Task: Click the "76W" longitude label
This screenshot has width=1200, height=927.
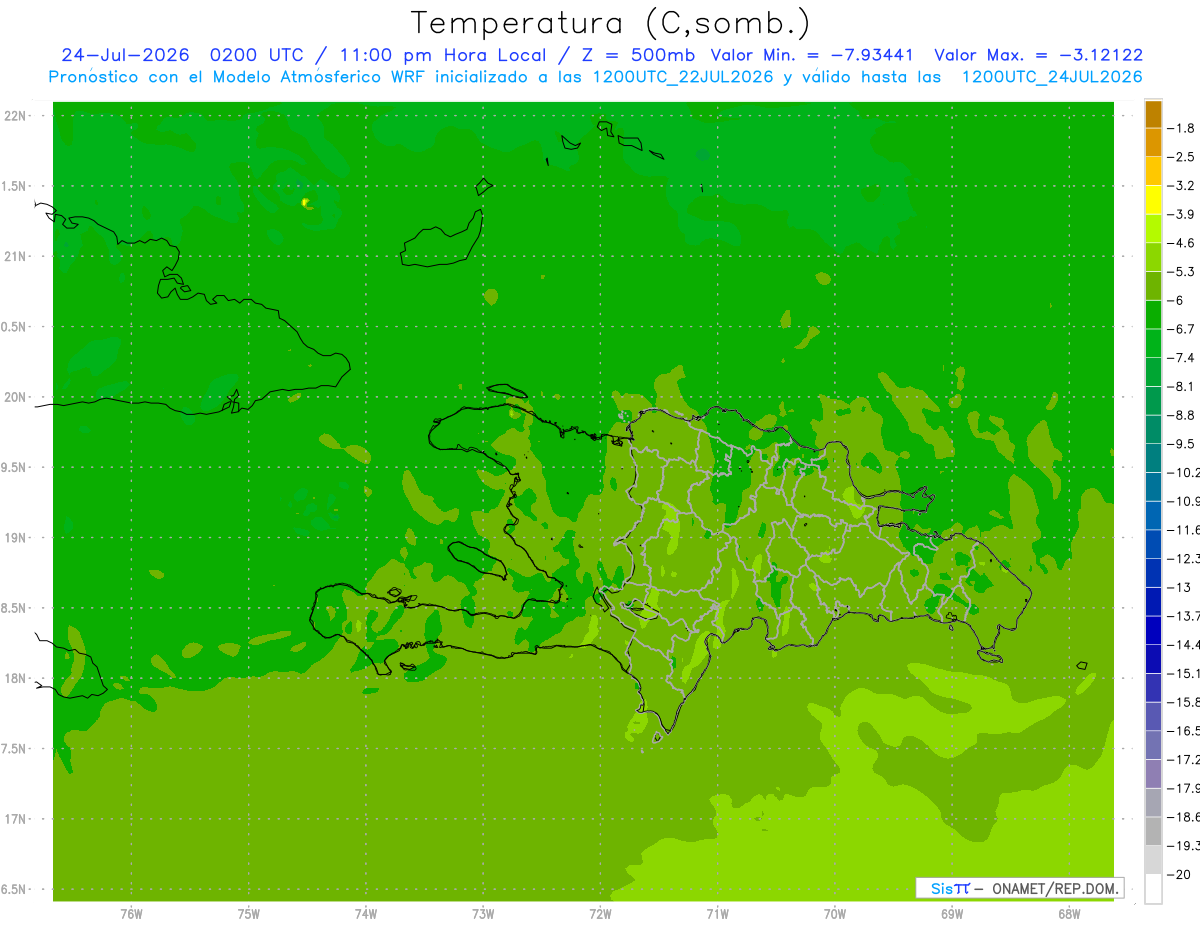Action: coord(131,914)
